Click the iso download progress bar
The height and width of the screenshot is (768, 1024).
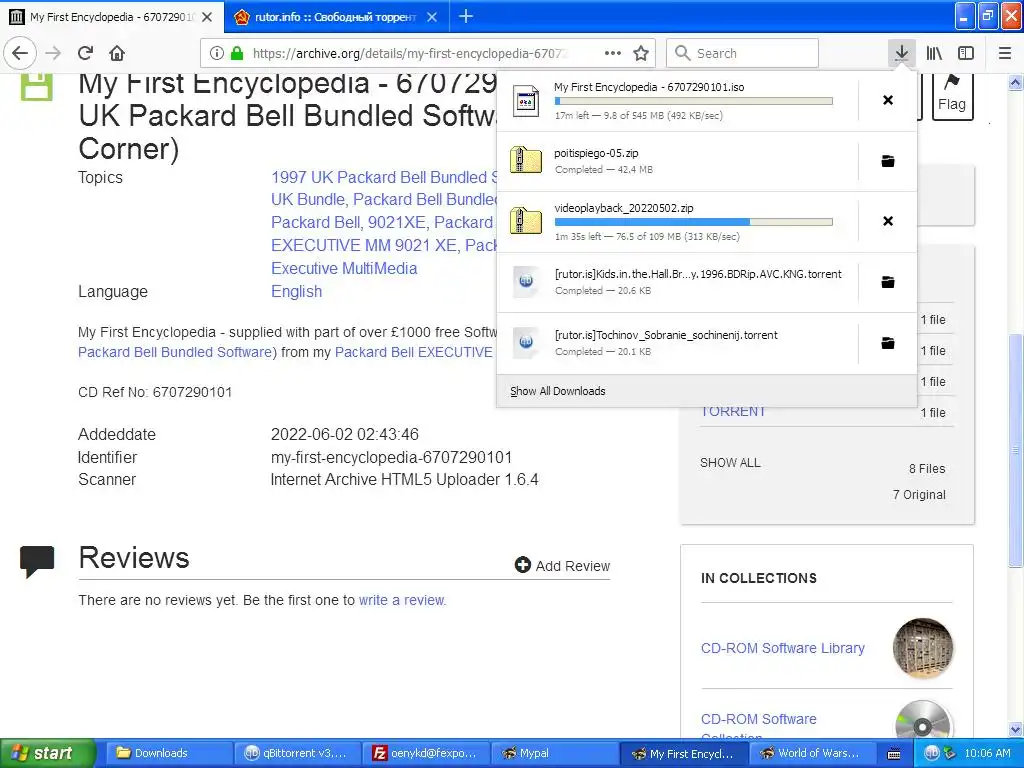click(694, 101)
